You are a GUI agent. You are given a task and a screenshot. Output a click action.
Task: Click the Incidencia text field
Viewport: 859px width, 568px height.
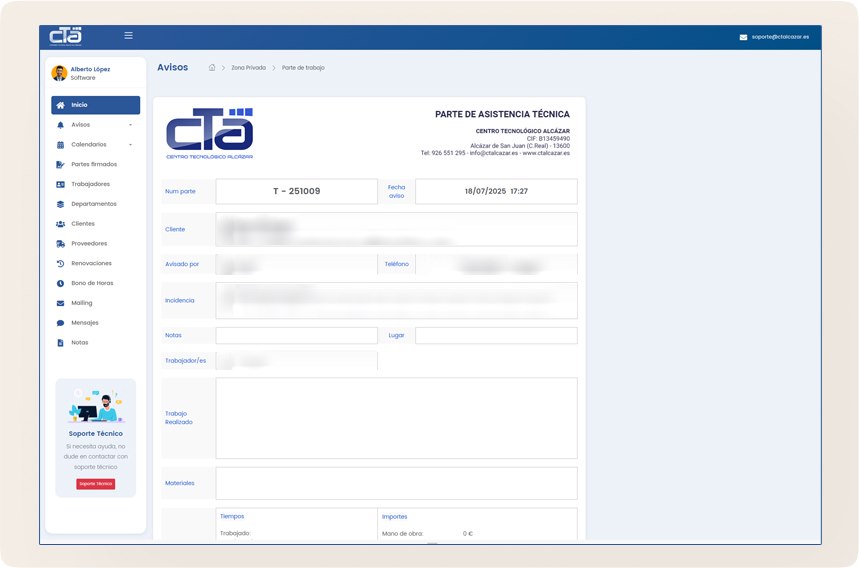pyautogui.click(x=397, y=300)
